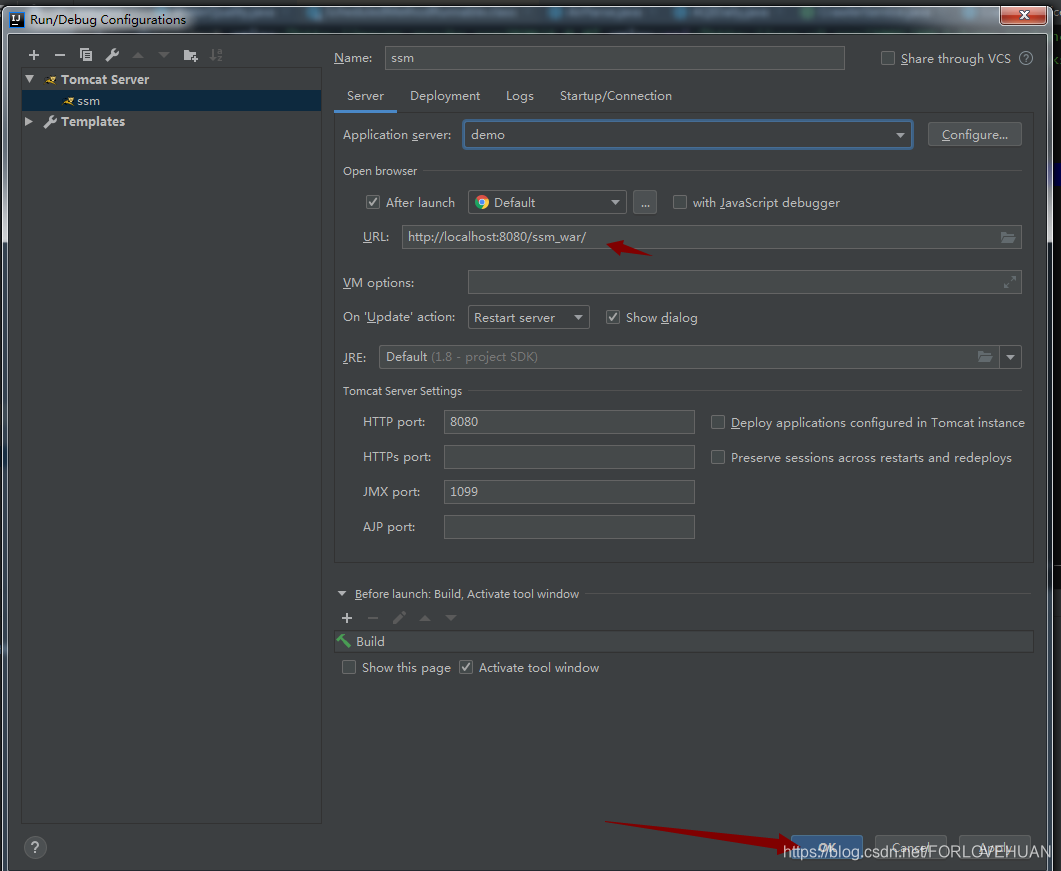Click the VM options input field
This screenshot has height=871, width=1061.
(744, 282)
